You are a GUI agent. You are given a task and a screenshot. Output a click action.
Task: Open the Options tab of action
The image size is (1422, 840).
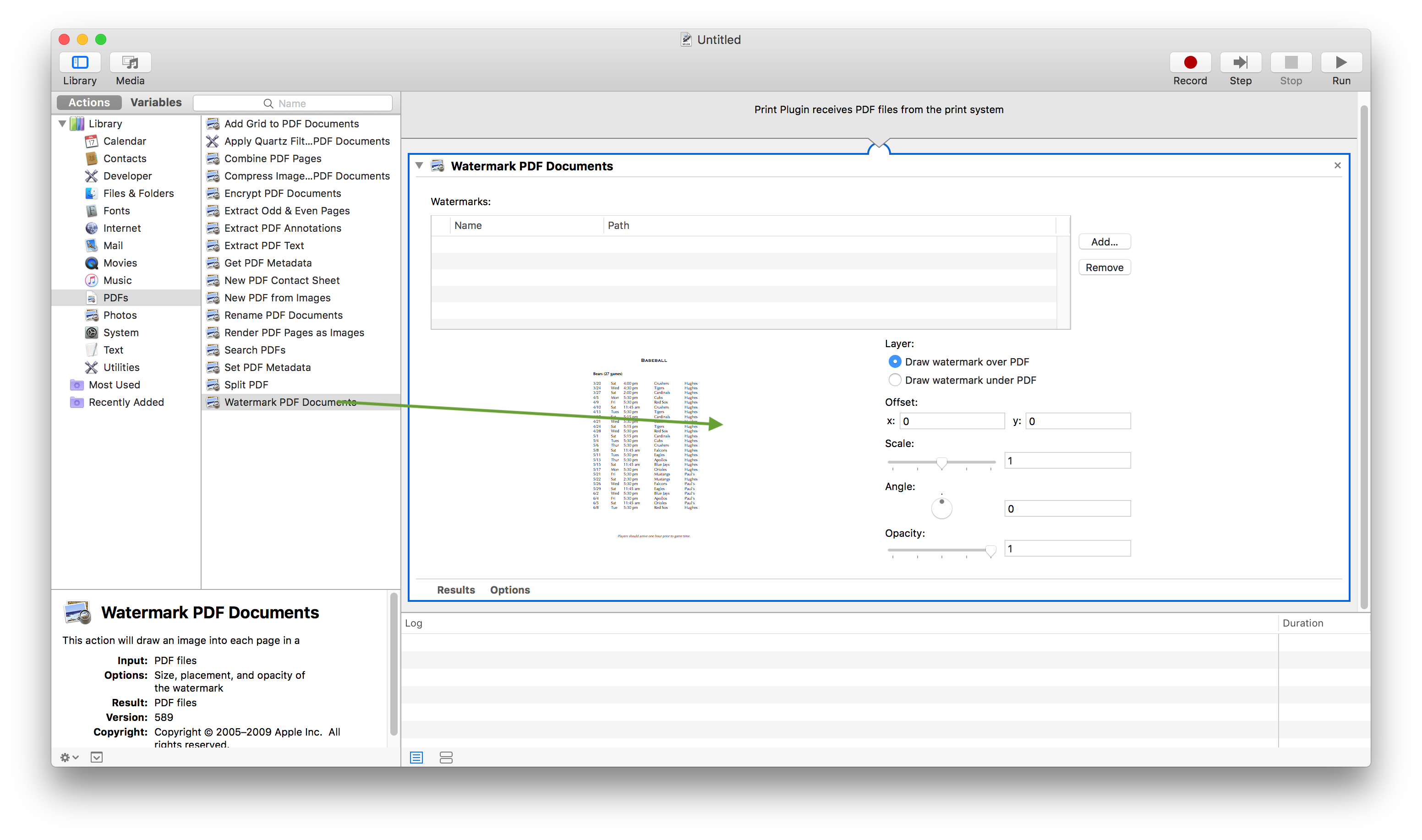[x=509, y=590]
